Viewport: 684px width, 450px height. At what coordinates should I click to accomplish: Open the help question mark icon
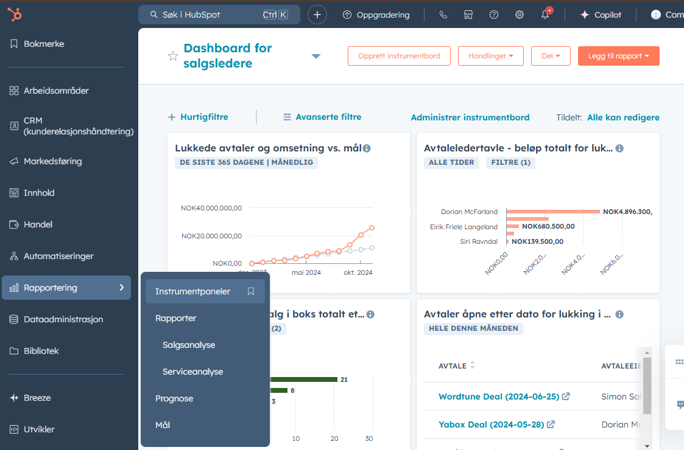[494, 15]
